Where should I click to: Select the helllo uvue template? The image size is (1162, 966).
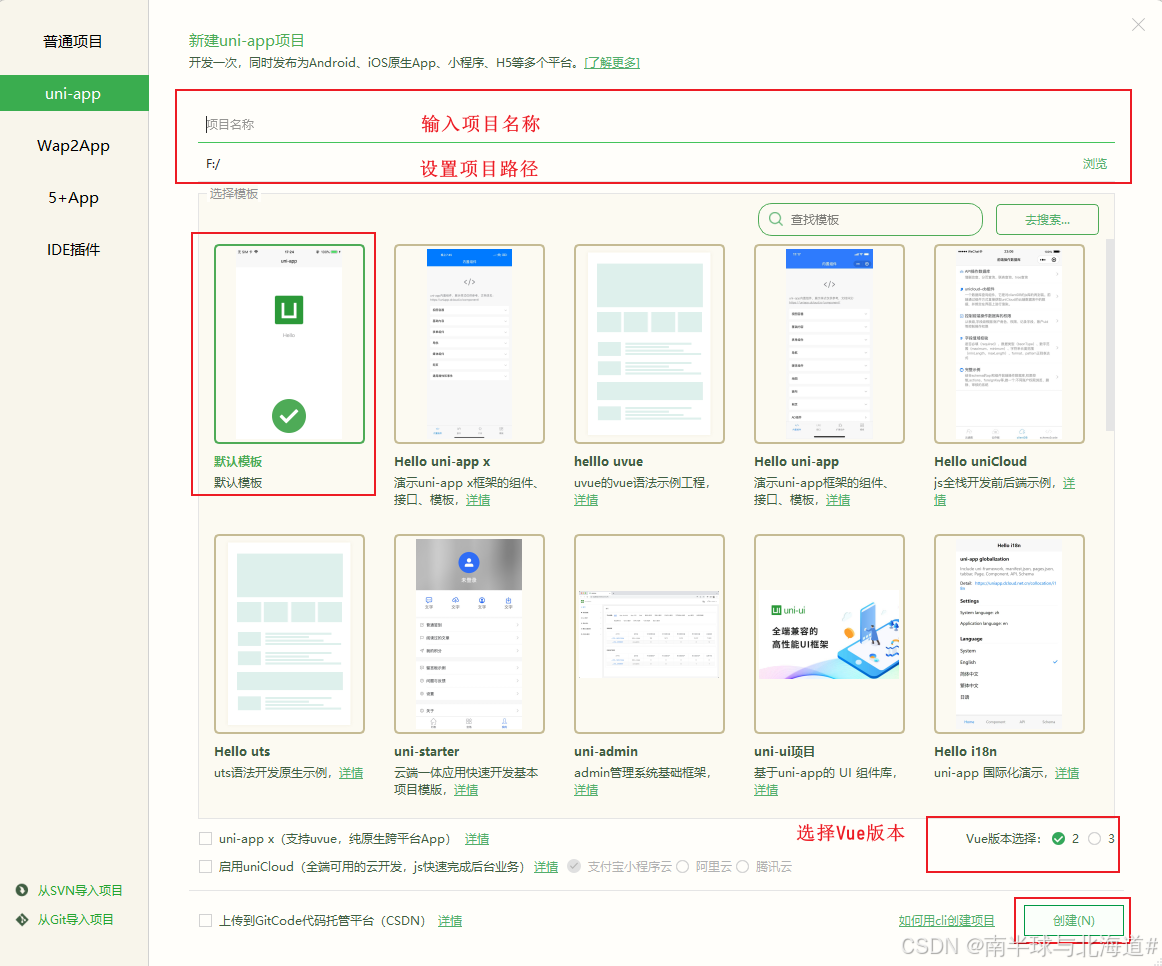(x=649, y=344)
